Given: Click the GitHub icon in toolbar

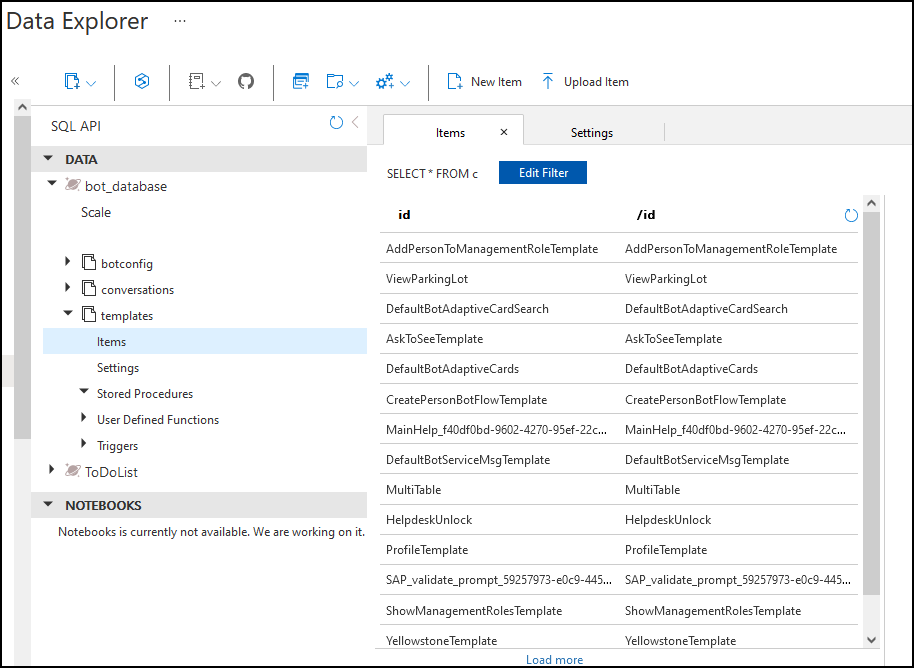Looking at the screenshot, I should (246, 82).
